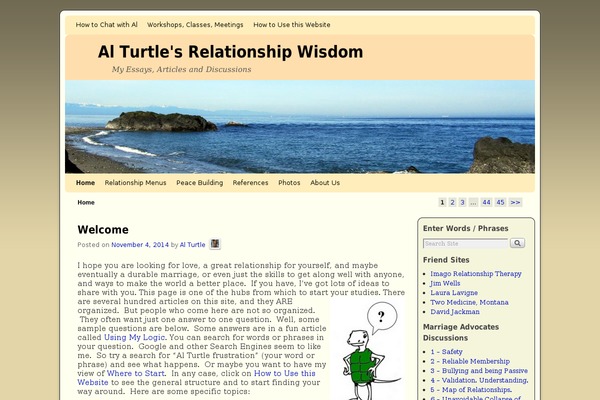The height and width of the screenshot is (400, 600).
Task: Open the Photos navigation item
Action: point(289,183)
